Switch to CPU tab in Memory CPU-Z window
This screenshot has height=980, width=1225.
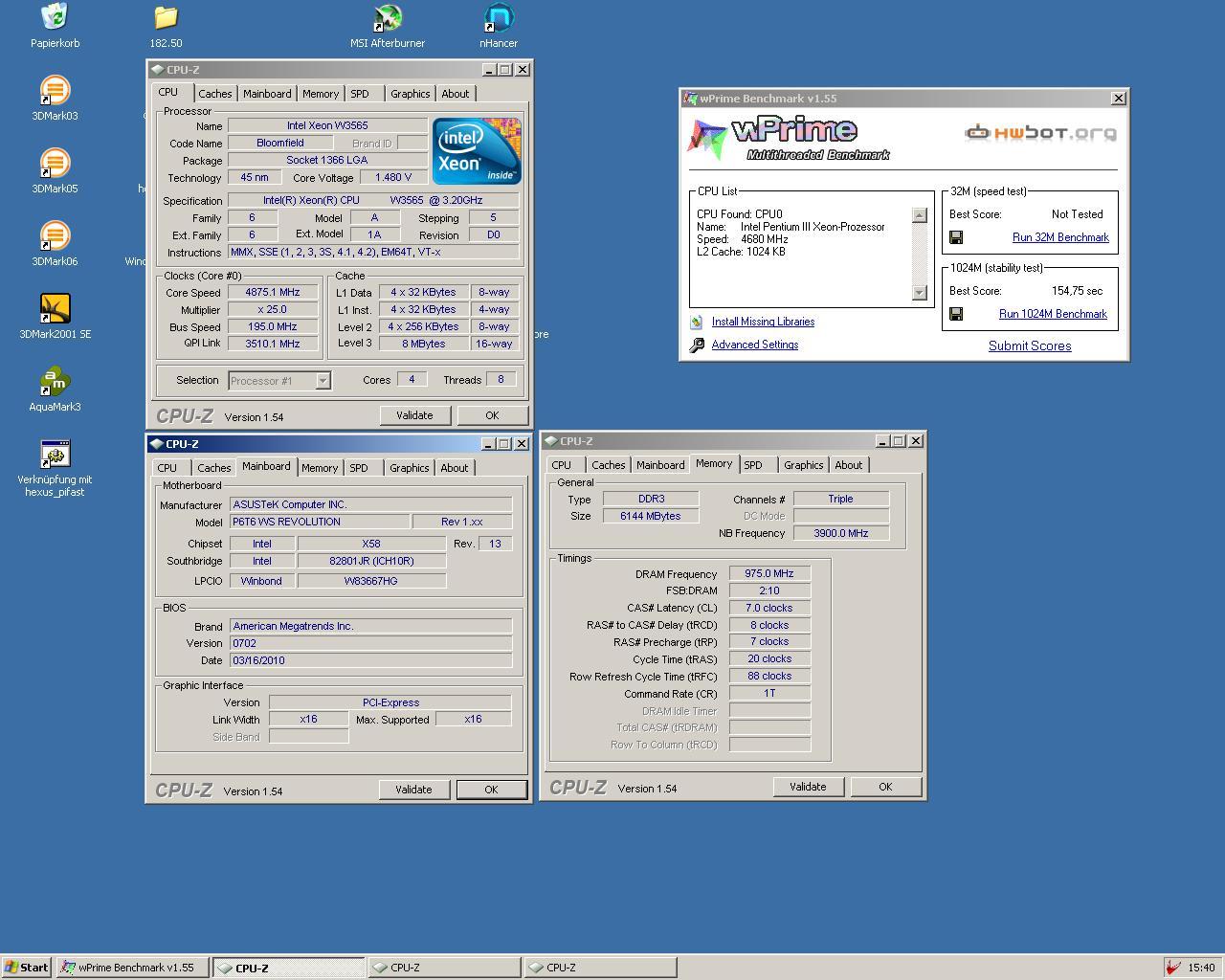(x=562, y=465)
